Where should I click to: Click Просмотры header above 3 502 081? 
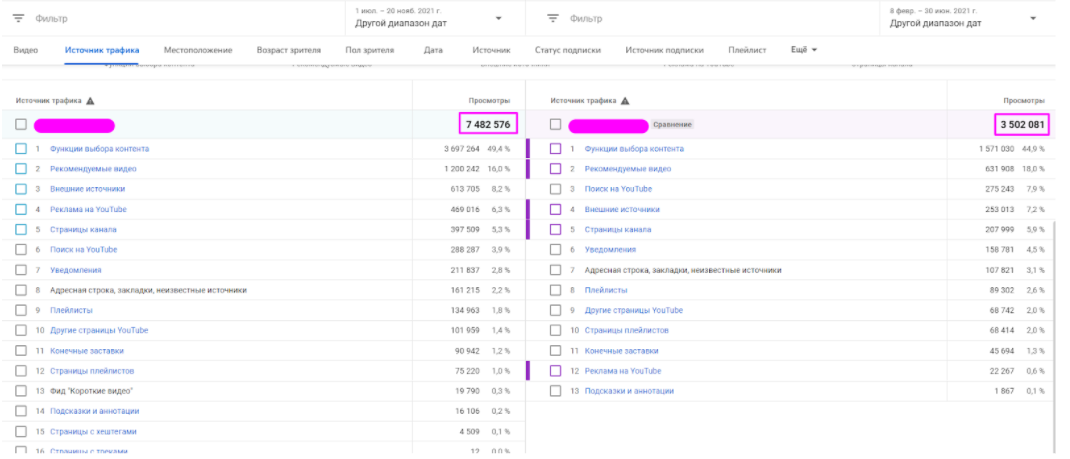coord(1024,101)
